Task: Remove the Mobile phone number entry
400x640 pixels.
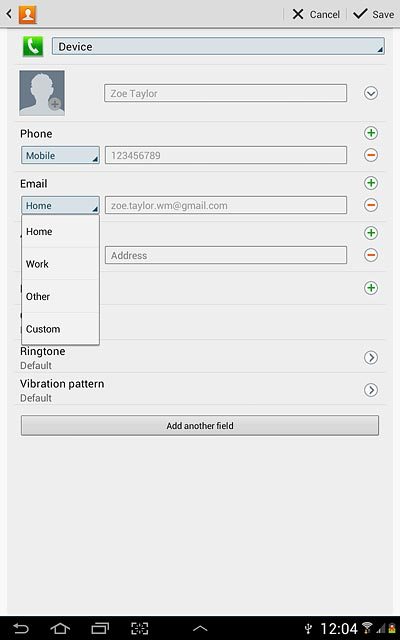Action: click(371, 155)
